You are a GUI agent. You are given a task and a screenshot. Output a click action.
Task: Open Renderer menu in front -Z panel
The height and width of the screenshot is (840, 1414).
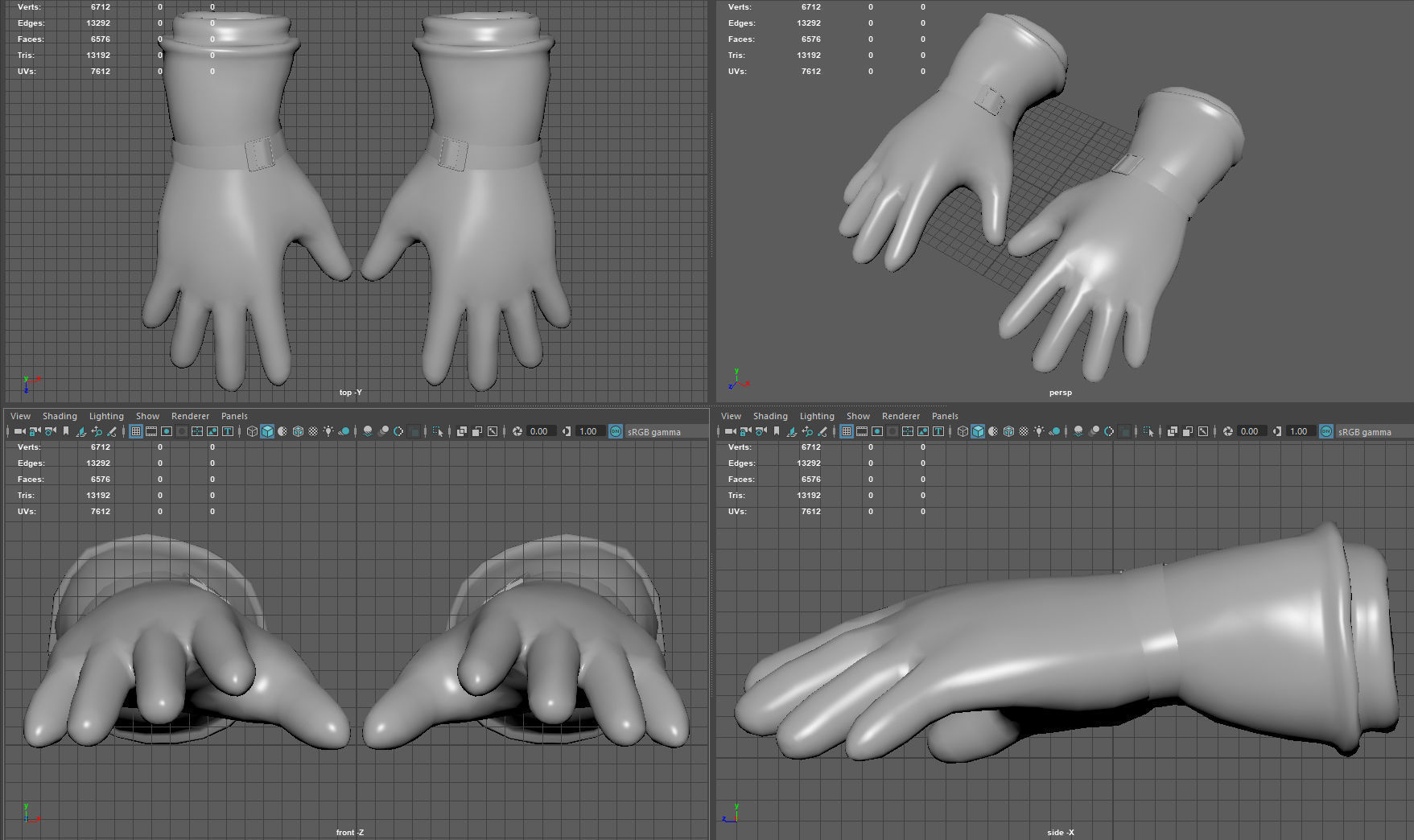[190, 416]
